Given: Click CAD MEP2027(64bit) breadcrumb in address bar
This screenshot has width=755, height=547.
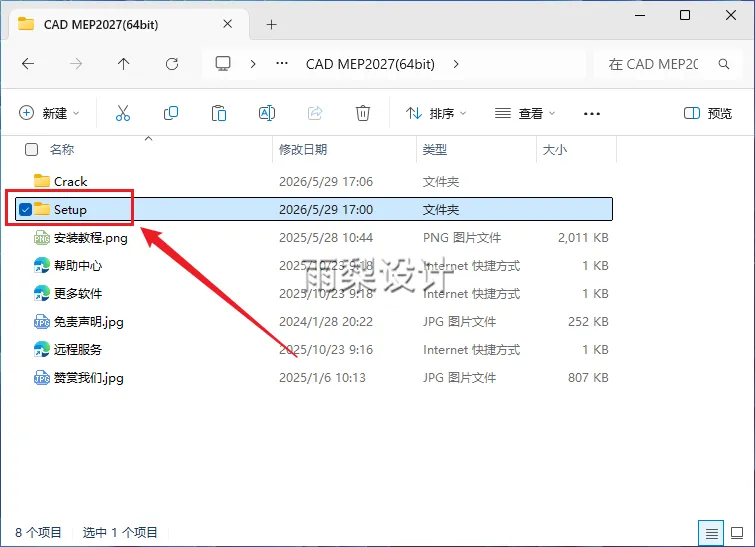Looking at the screenshot, I should tap(370, 64).
